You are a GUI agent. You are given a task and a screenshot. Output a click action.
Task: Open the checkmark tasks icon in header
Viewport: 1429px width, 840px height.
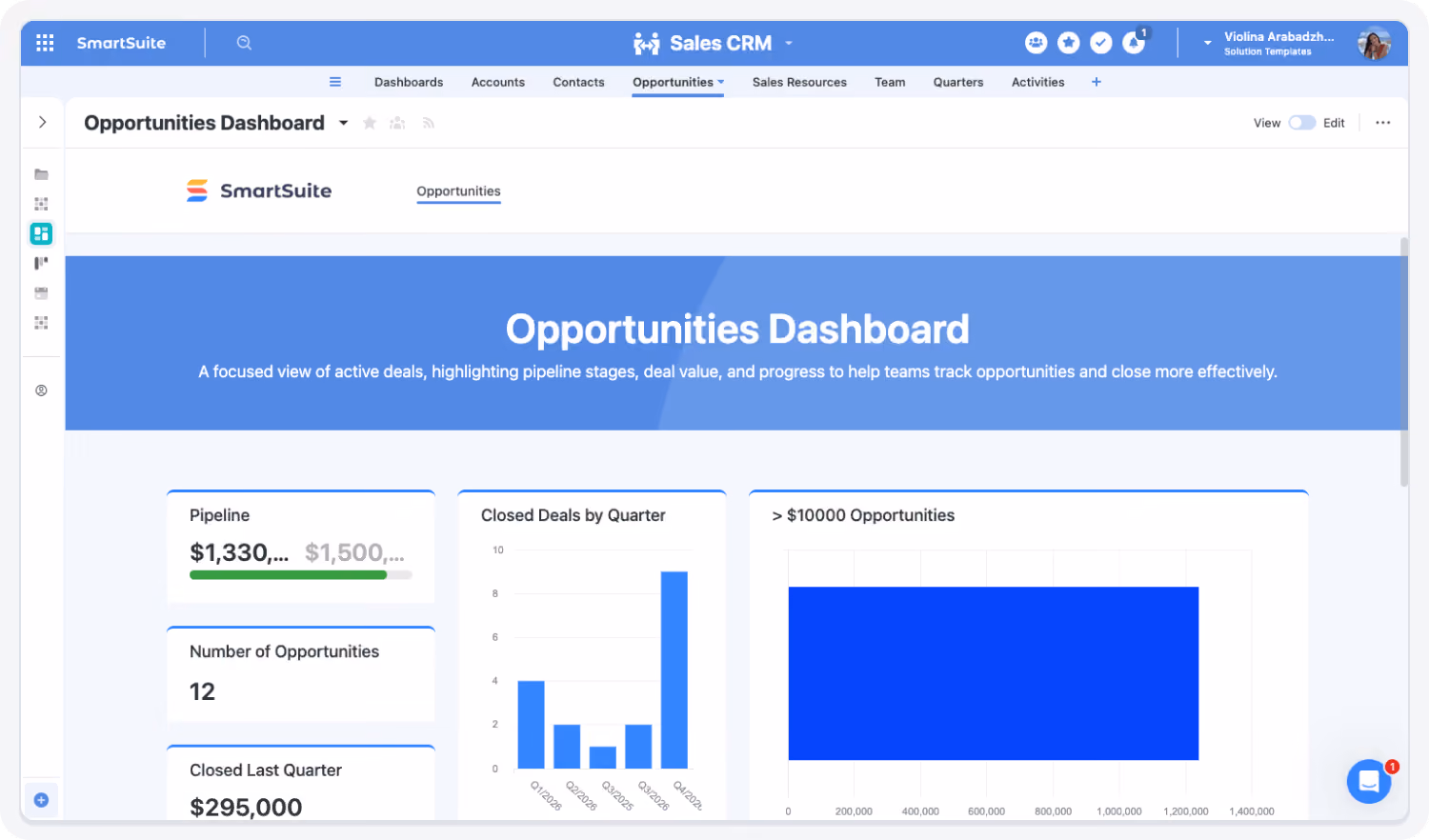tap(1101, 43)
